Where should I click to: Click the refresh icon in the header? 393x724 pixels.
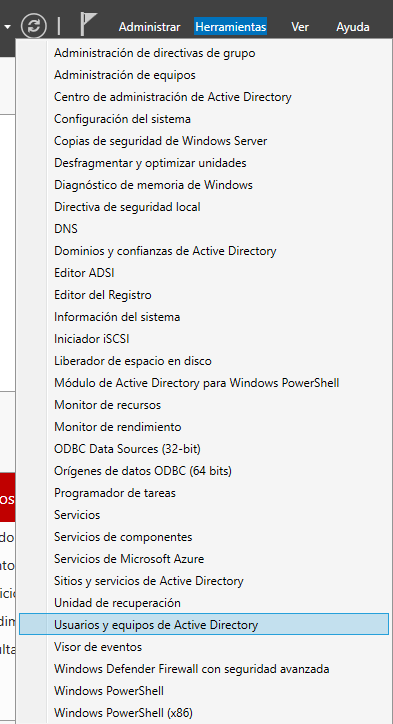[x=34, y=26]
